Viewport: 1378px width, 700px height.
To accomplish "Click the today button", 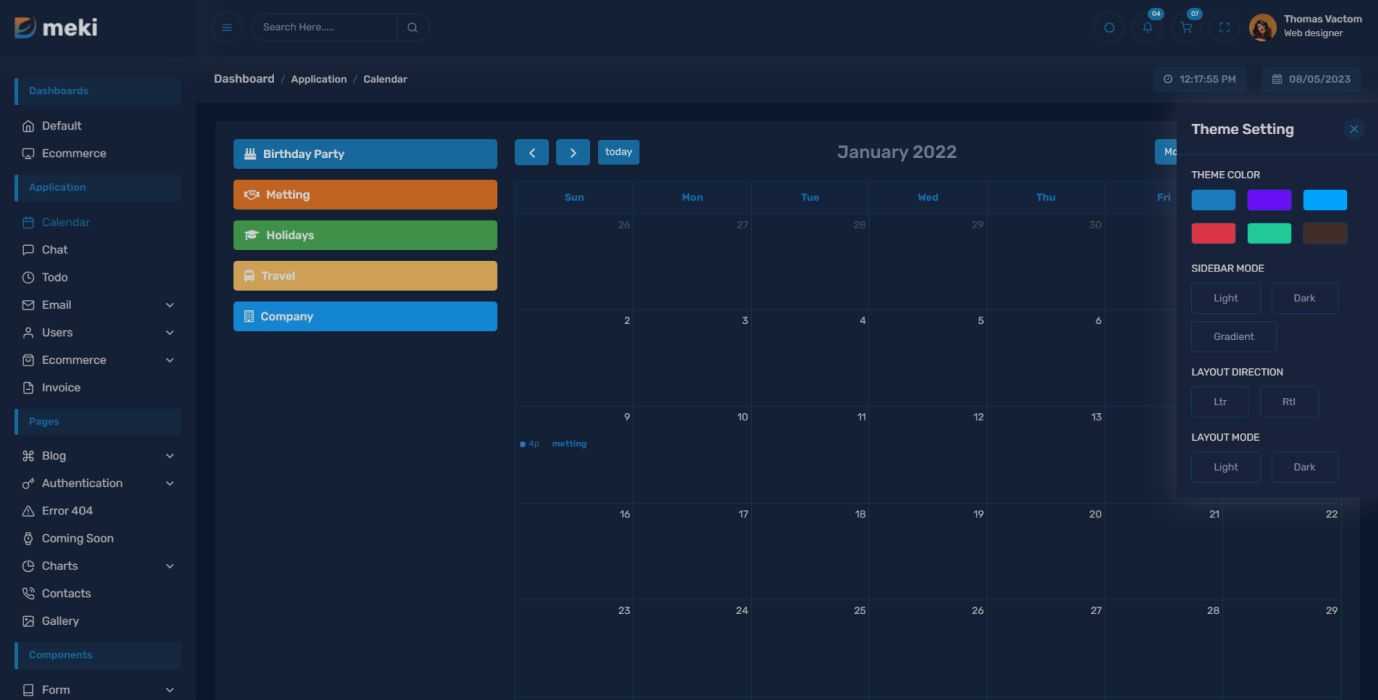I will 618,152.
